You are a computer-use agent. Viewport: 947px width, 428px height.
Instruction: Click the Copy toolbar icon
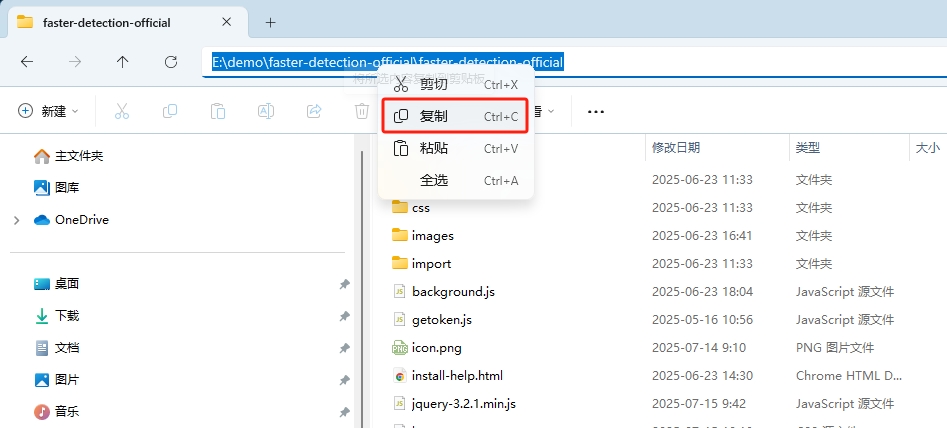(x=170, y=111)
